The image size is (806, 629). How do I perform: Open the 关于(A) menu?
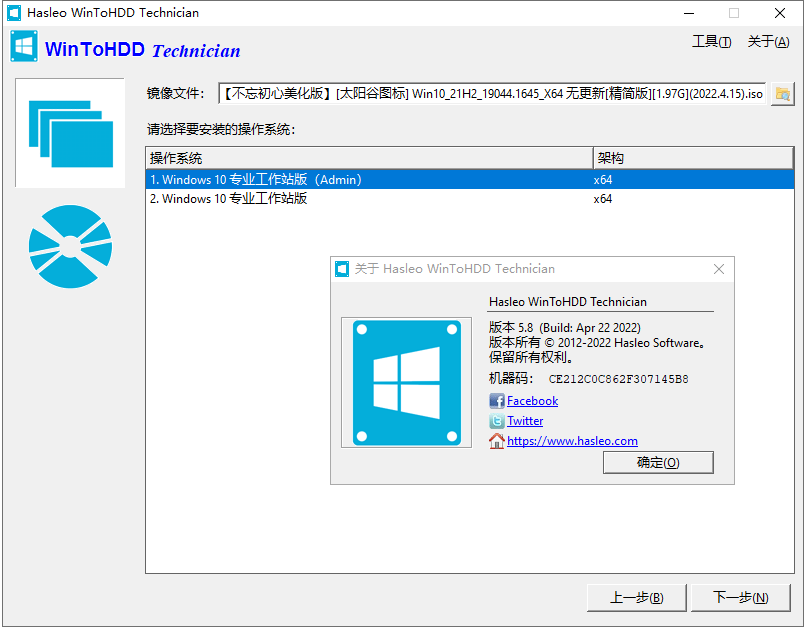point(768,42)
